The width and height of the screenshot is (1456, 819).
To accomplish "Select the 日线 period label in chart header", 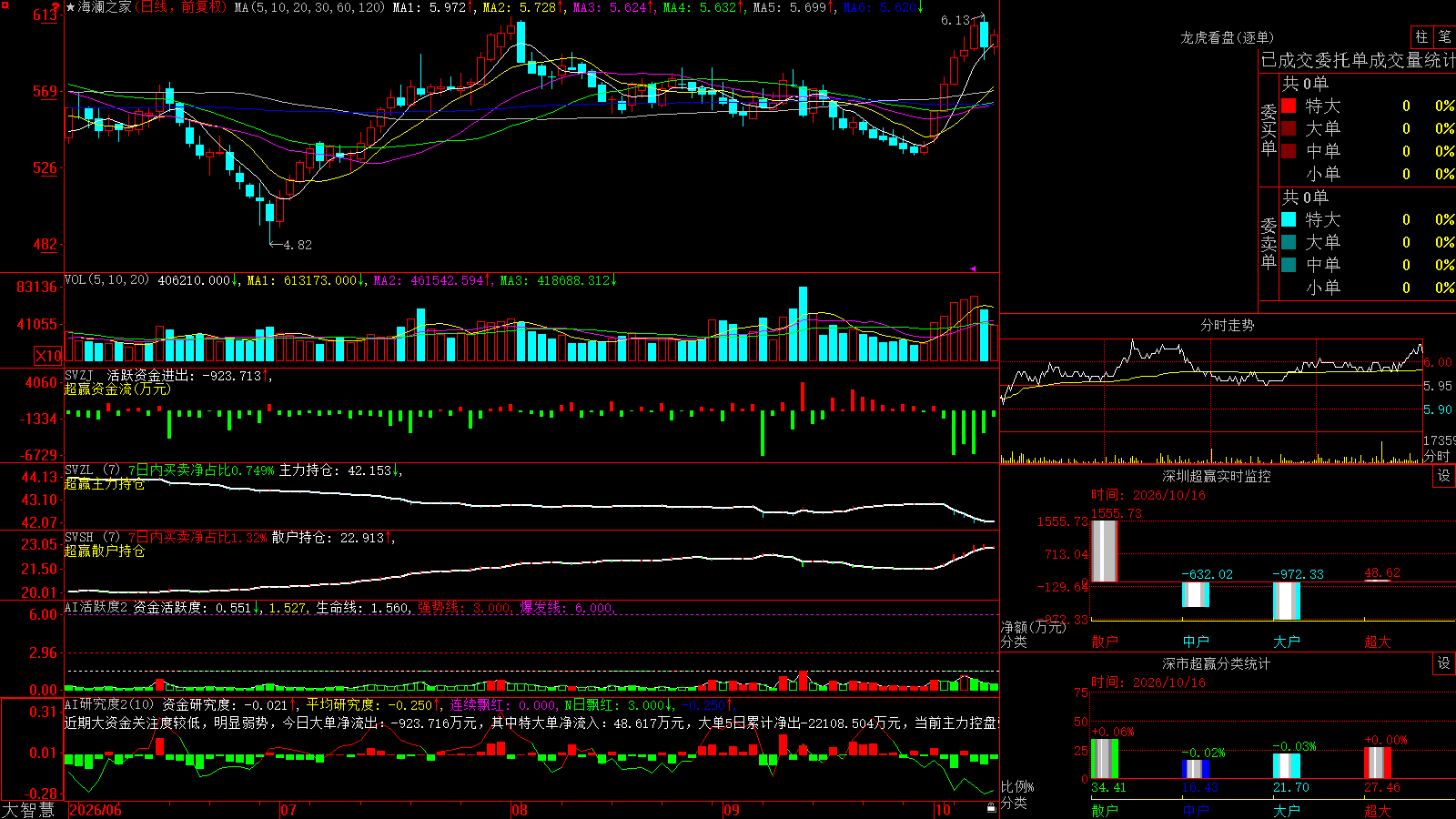I will coord(154,7).
